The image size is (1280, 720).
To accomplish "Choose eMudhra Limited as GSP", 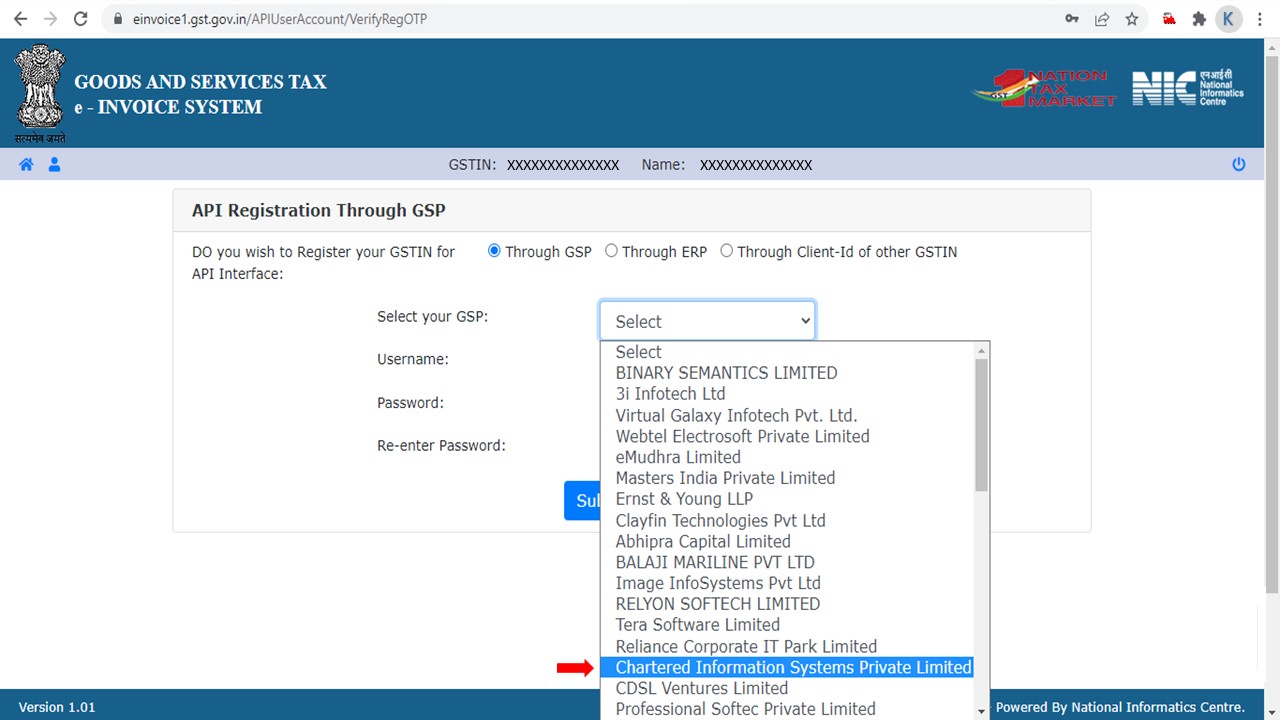I will (787, 457).
